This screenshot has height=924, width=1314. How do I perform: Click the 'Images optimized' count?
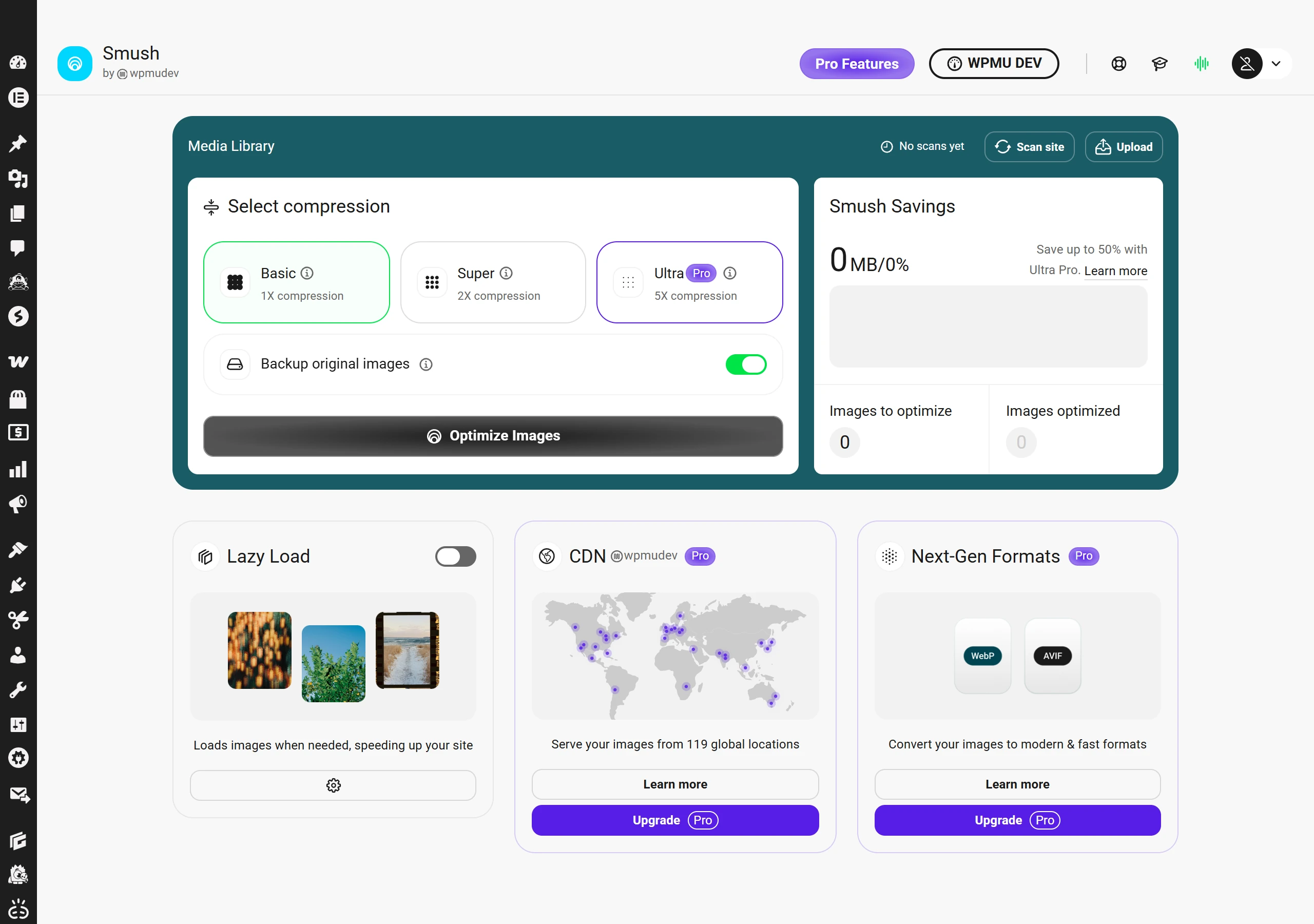[x=1021, y=442]
